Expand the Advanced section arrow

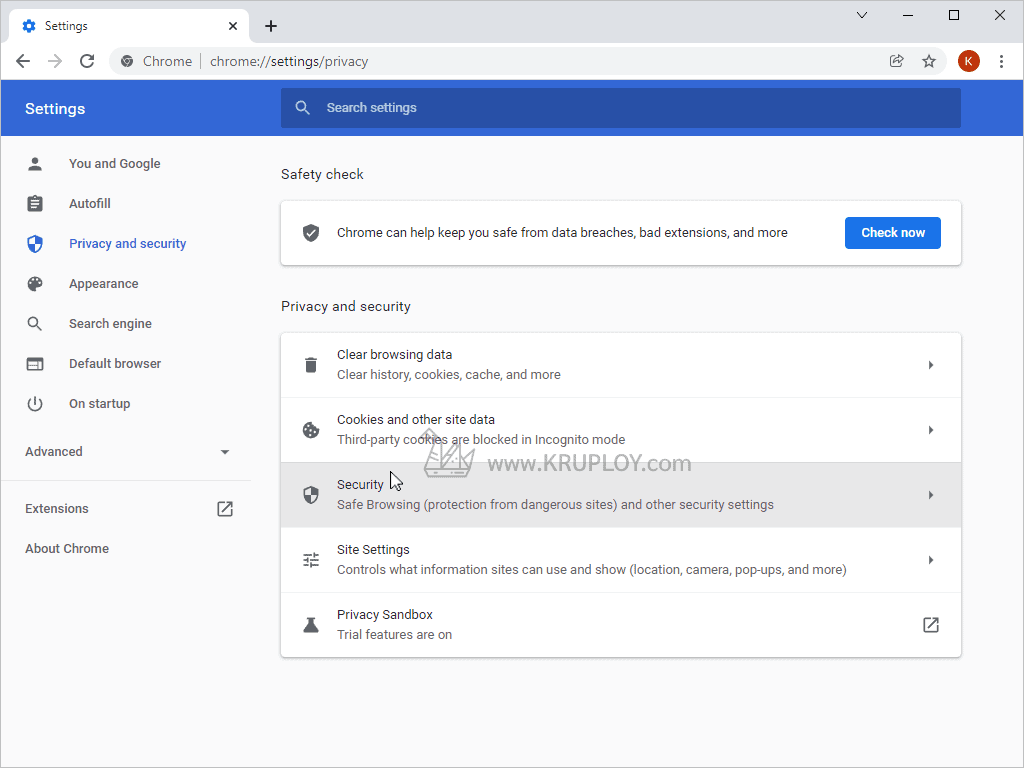(225, 452)
